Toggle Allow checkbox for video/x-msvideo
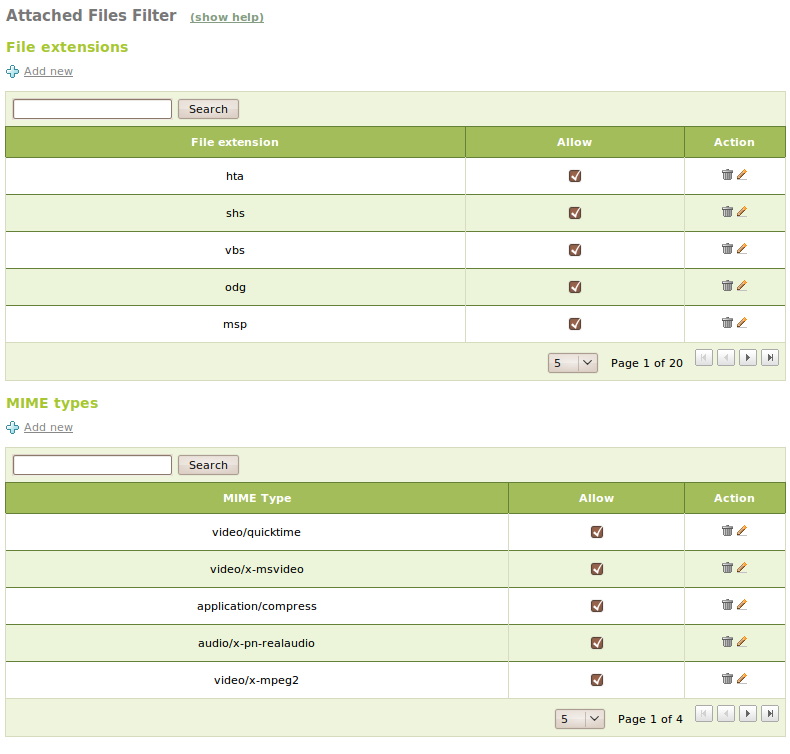Image resolution: width=790 pixels, height=754 pixels. tap(597, 569)
